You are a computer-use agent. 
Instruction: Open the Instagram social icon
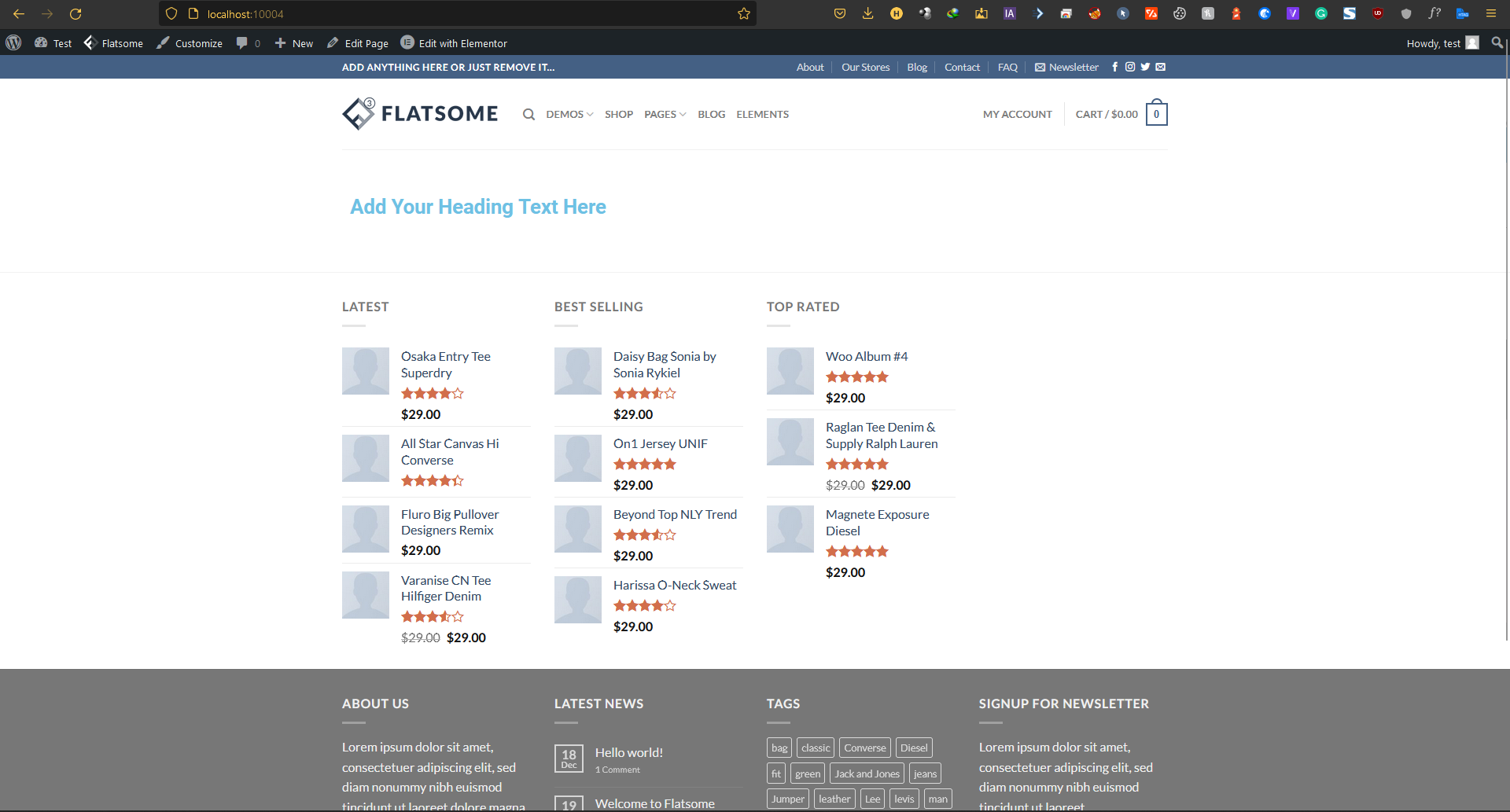(1130, 67)
